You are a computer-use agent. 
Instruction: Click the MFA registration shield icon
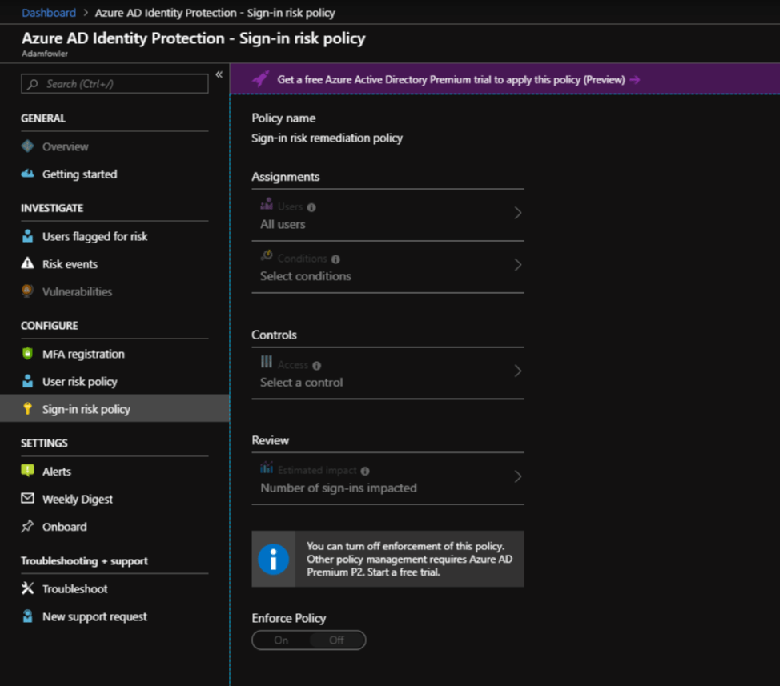click(28, 353)
